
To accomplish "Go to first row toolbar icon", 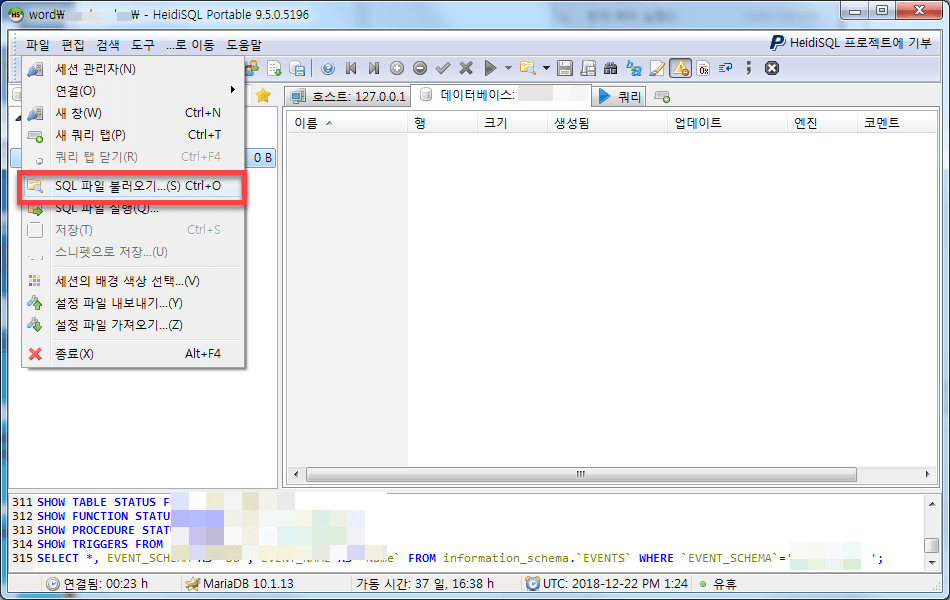I will [x=351, y=68].
